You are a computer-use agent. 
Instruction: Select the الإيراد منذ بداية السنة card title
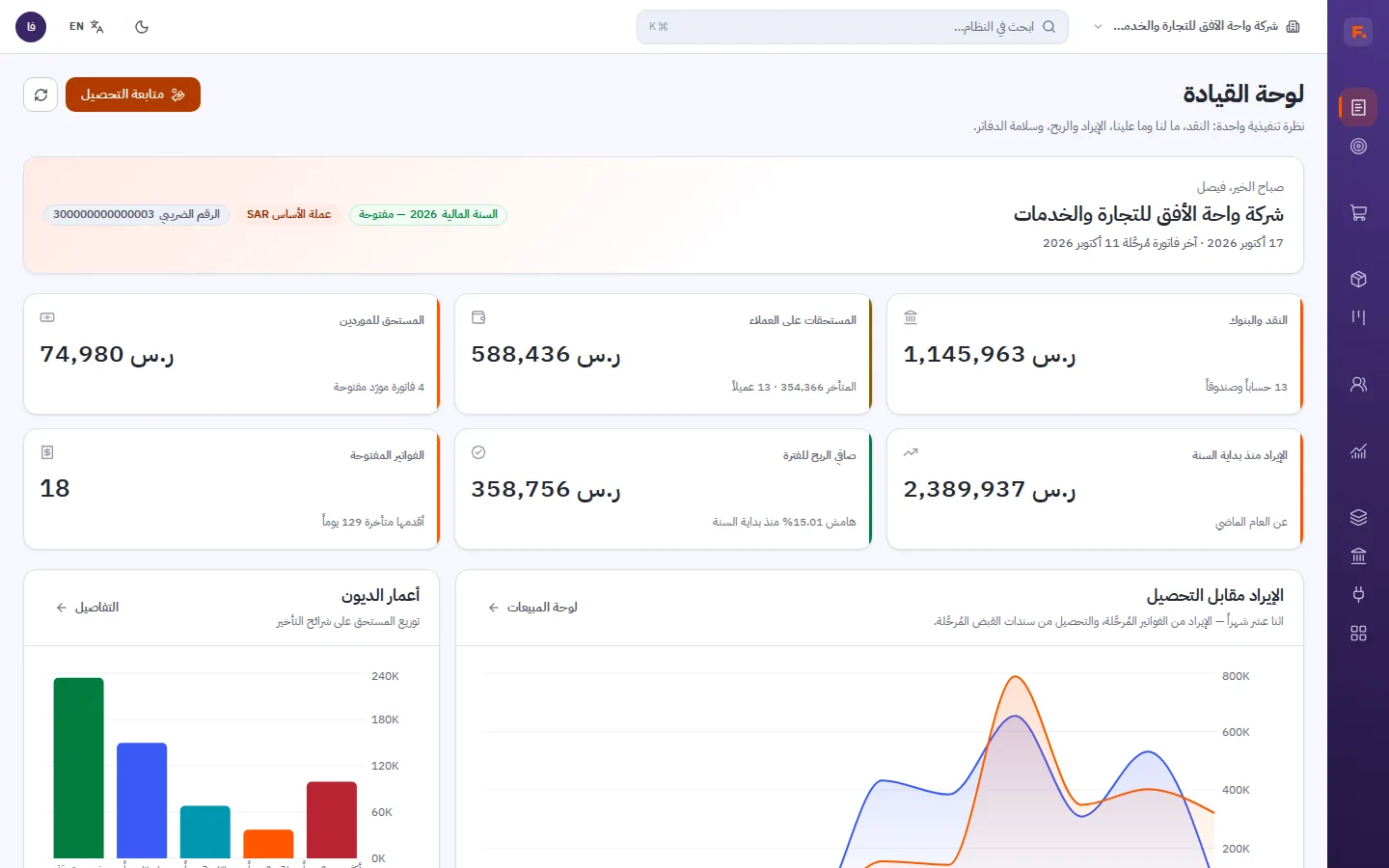[x=1239, y=455]
